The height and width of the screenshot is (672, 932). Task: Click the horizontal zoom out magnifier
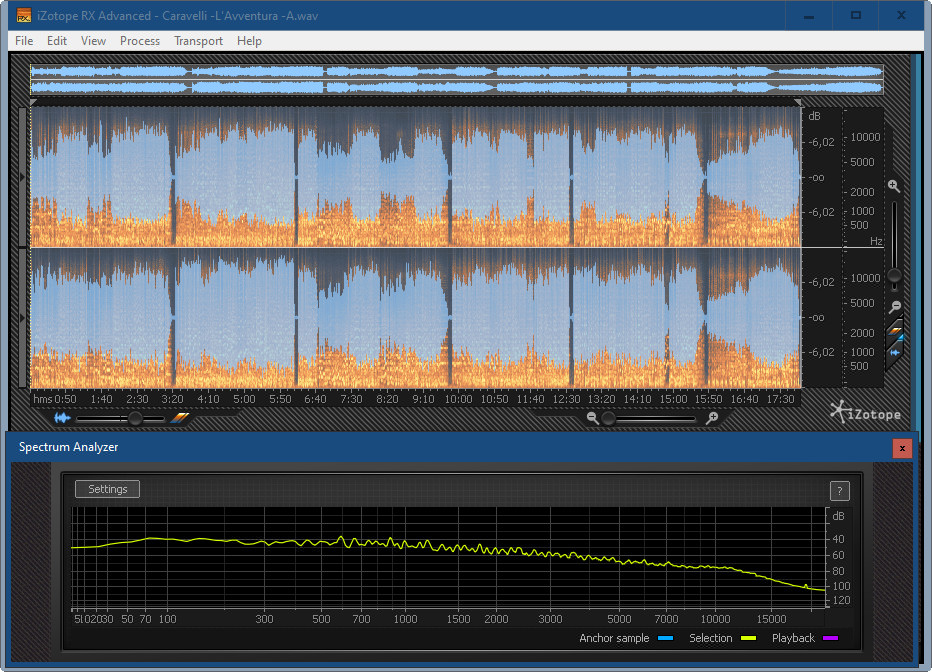coord(593,418)
